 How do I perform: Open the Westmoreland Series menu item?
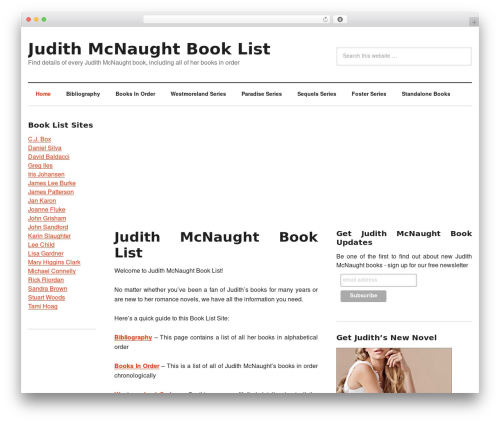pos(198,94)
